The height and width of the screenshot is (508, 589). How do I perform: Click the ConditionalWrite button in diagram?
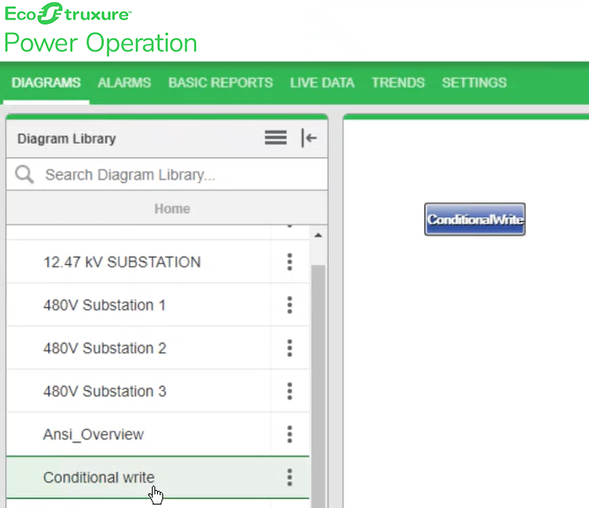[x=475, y=219]
